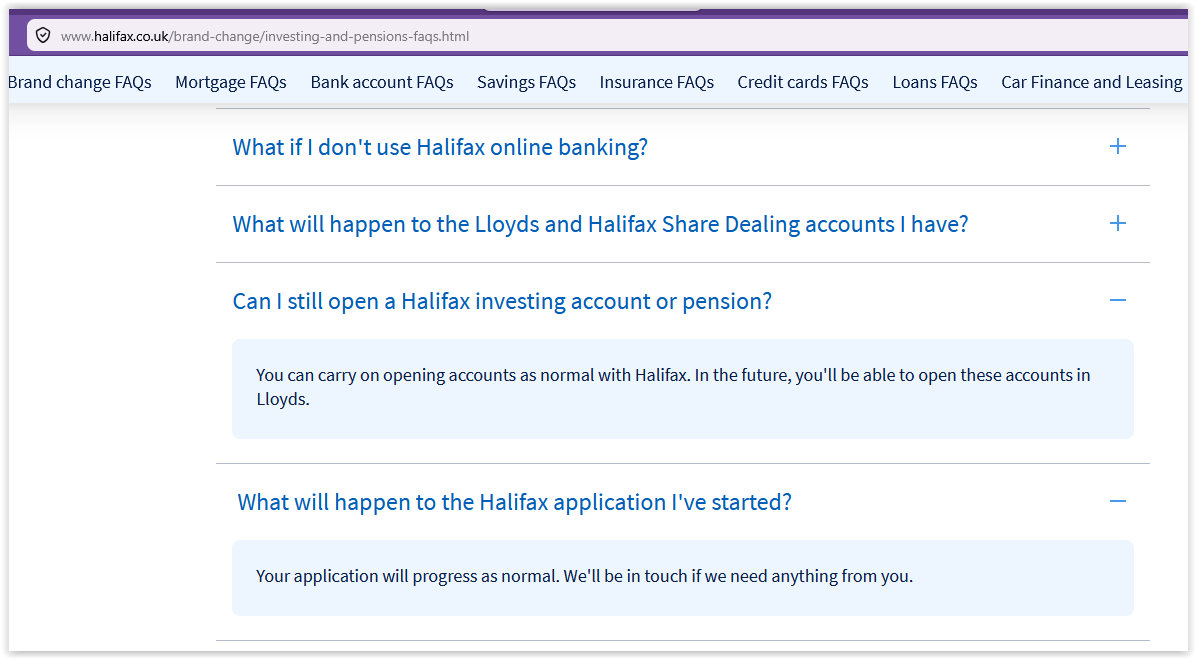Click the shield icon in address bar

43,36
